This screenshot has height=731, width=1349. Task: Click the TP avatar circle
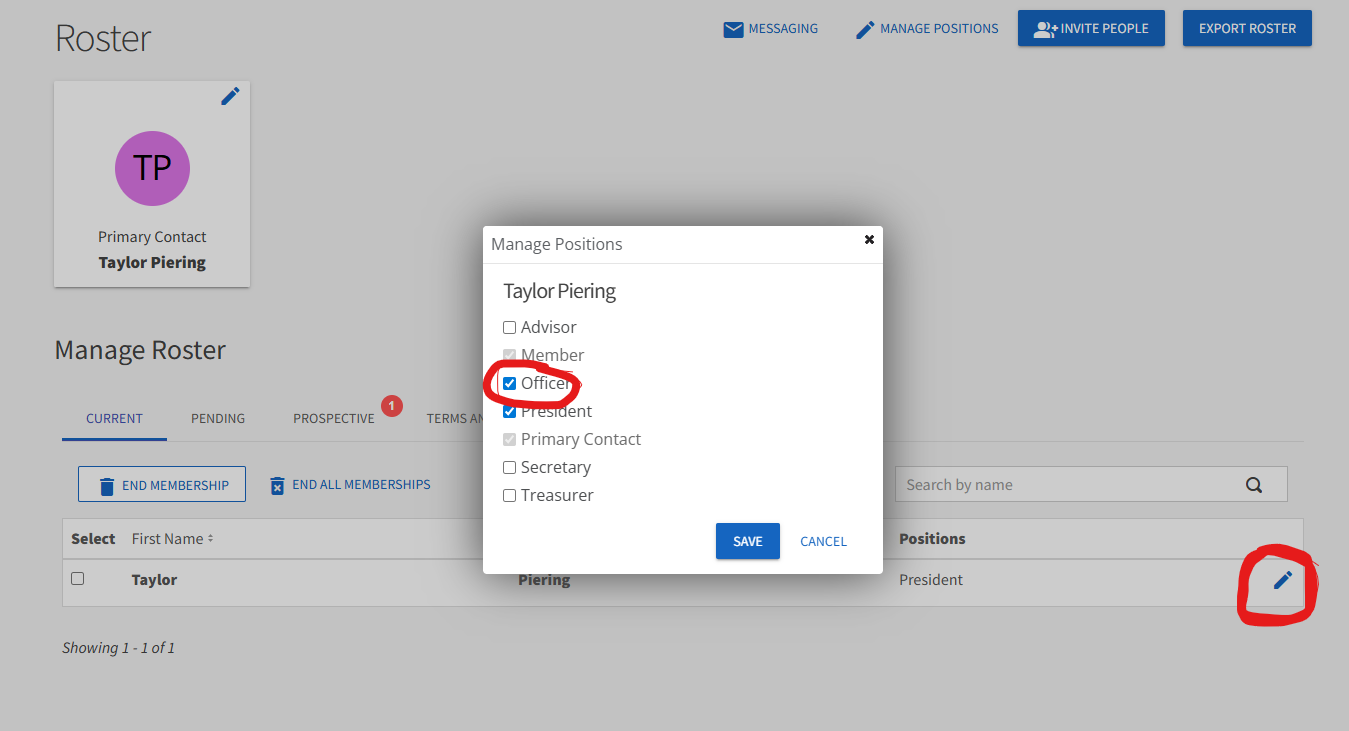(152, 168)
